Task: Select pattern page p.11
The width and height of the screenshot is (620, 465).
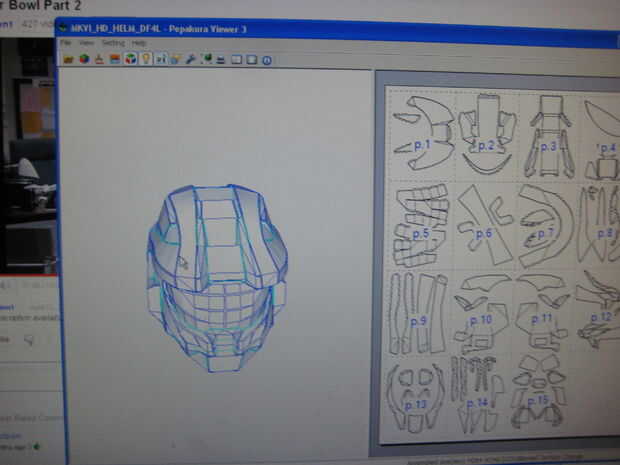Action: tap(542, 314)
